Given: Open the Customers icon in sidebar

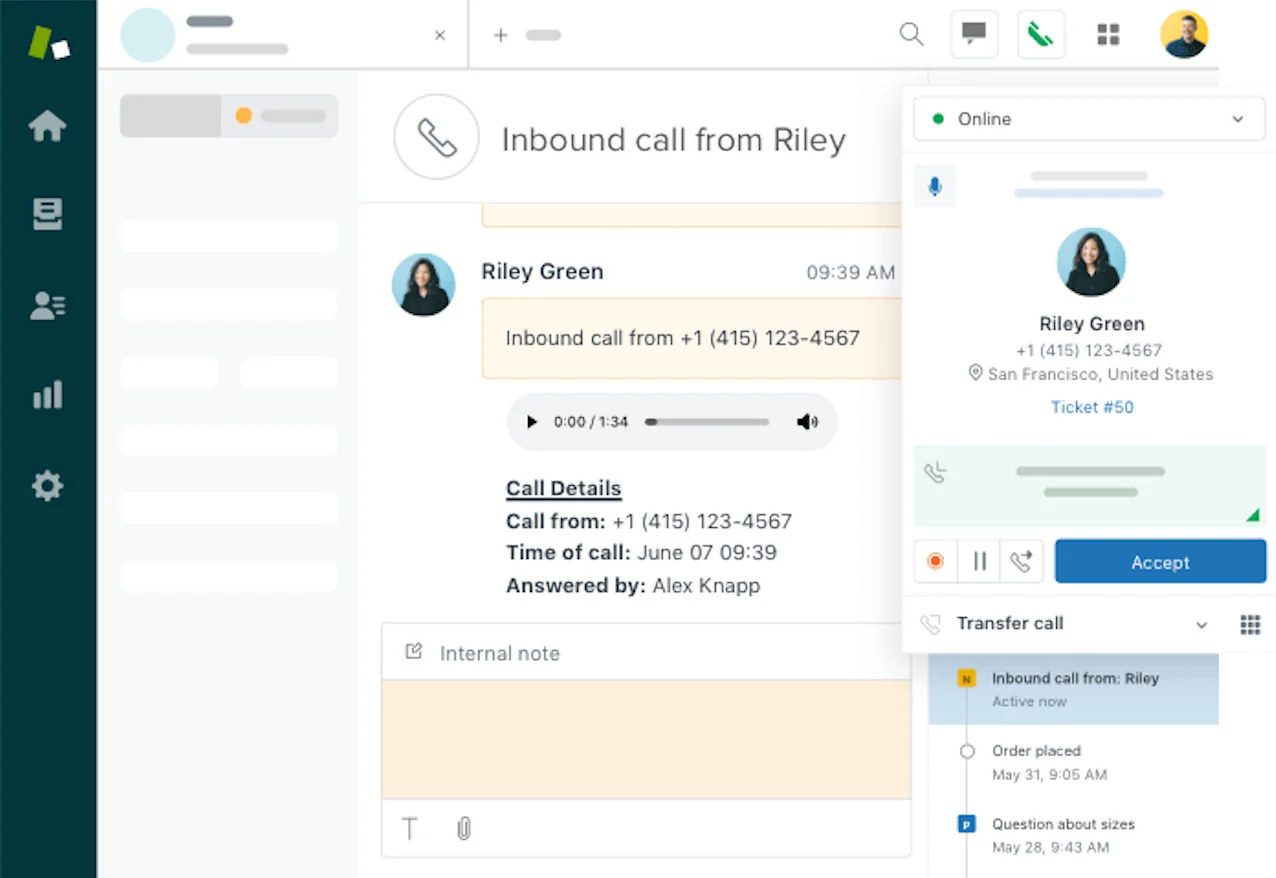Looking at the screenshot, I should [48, 305].
